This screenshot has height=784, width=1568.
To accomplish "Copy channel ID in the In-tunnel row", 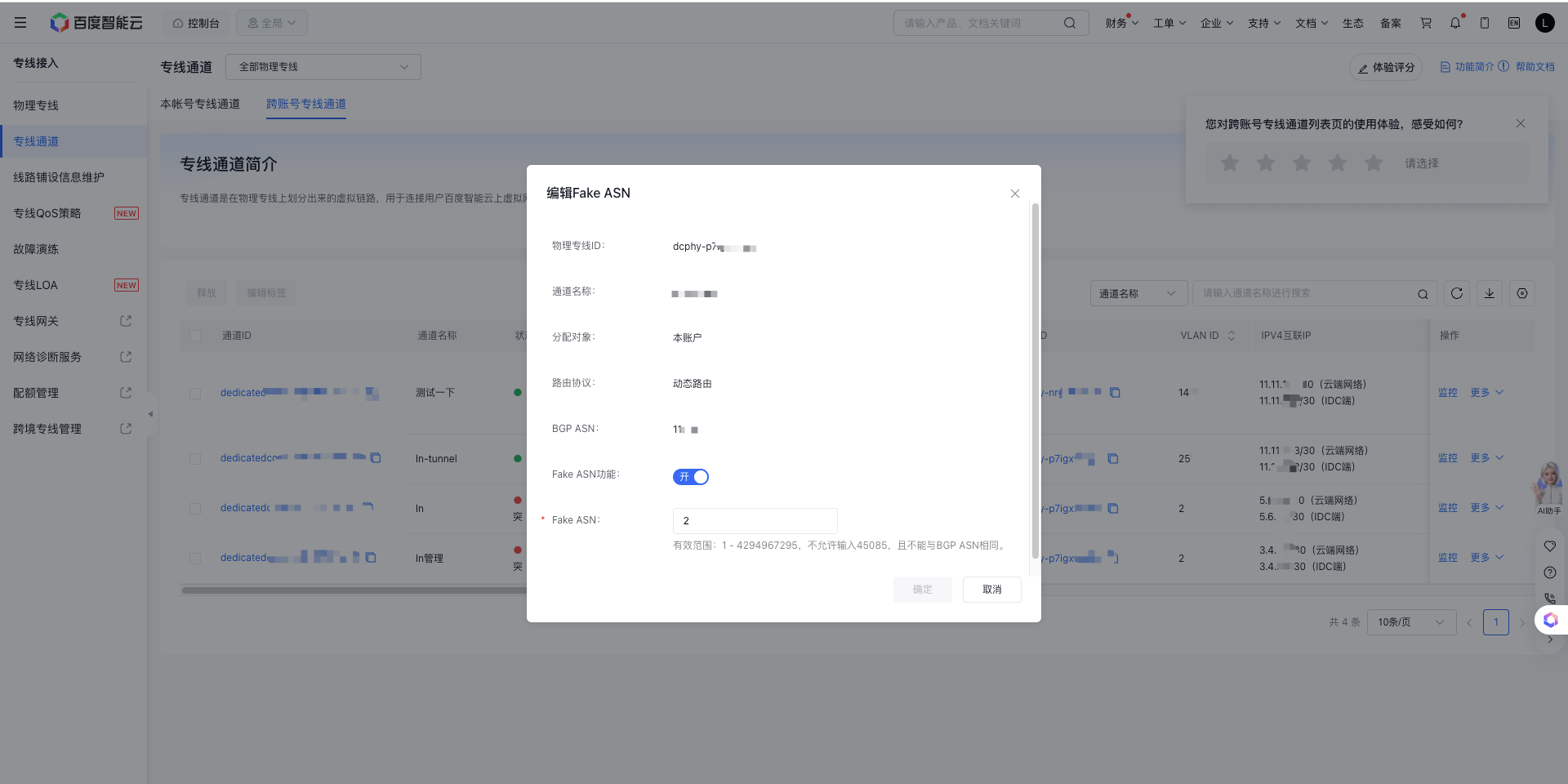I will click(376, 457).
